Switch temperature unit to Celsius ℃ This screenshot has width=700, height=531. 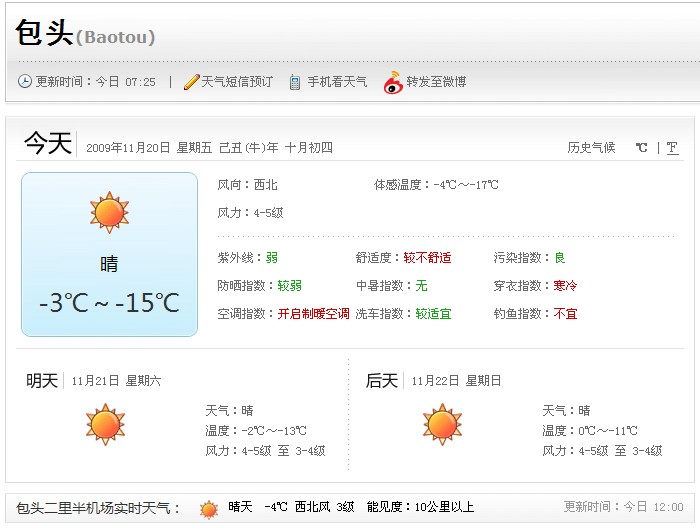point(642,148)
